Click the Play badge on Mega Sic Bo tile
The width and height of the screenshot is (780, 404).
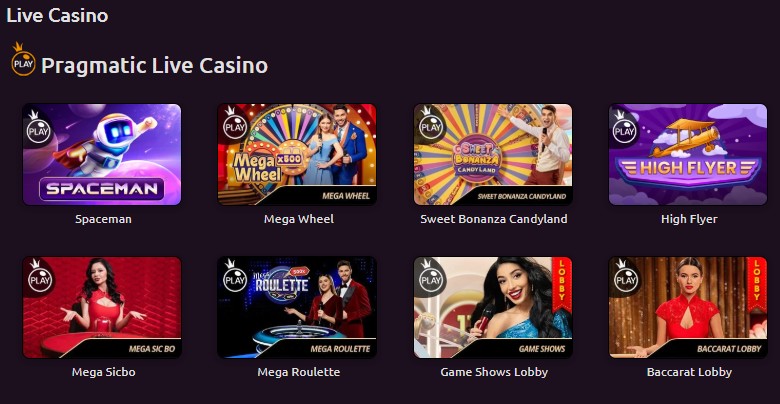38,277
